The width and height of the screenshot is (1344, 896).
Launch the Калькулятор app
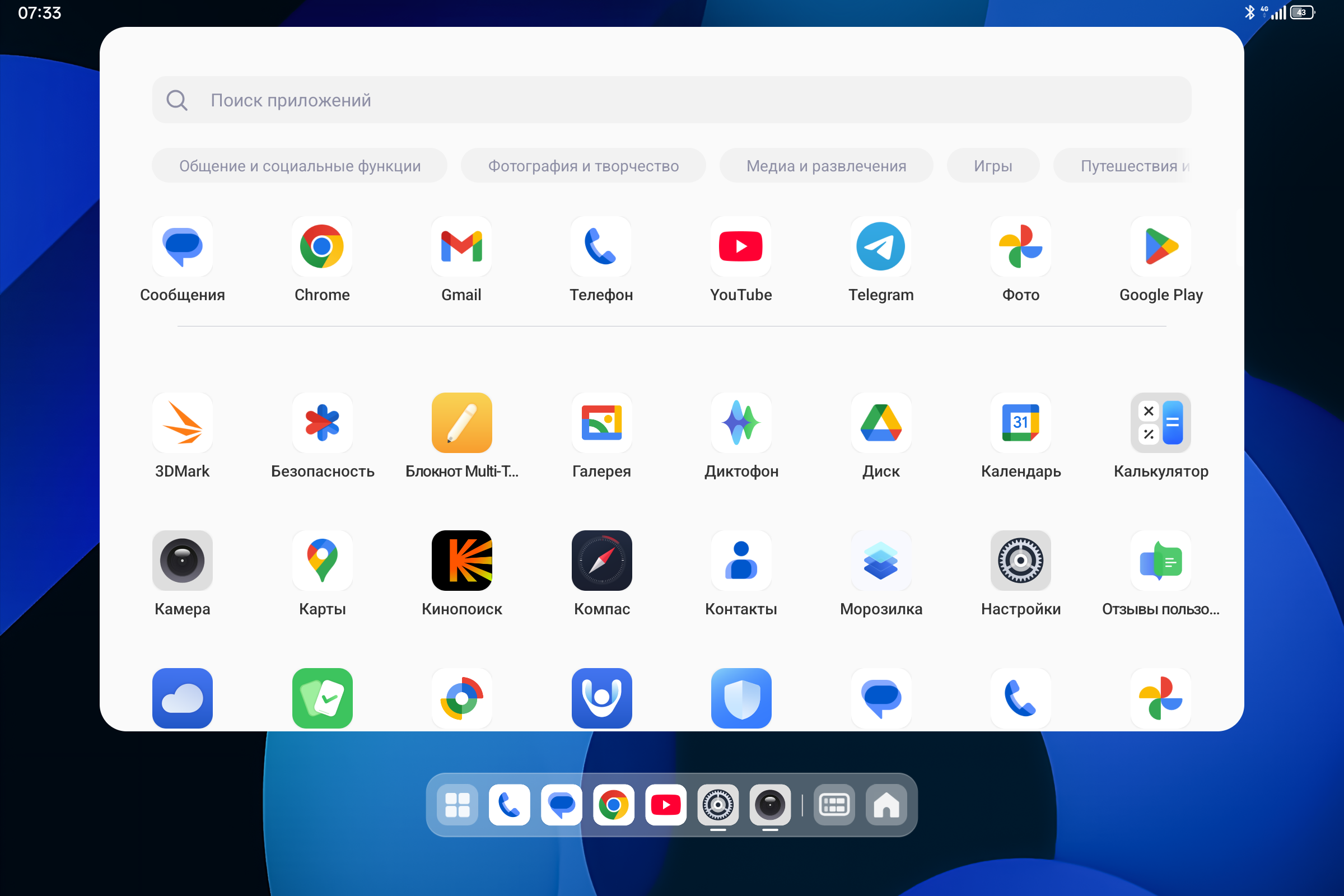(1160, 423)
